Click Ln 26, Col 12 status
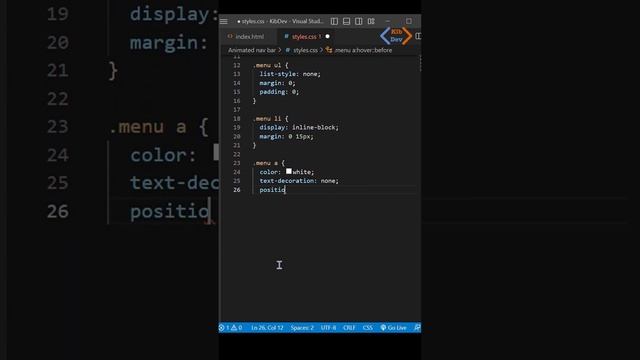This screenshot has height=360, width=640. [267, 328]
